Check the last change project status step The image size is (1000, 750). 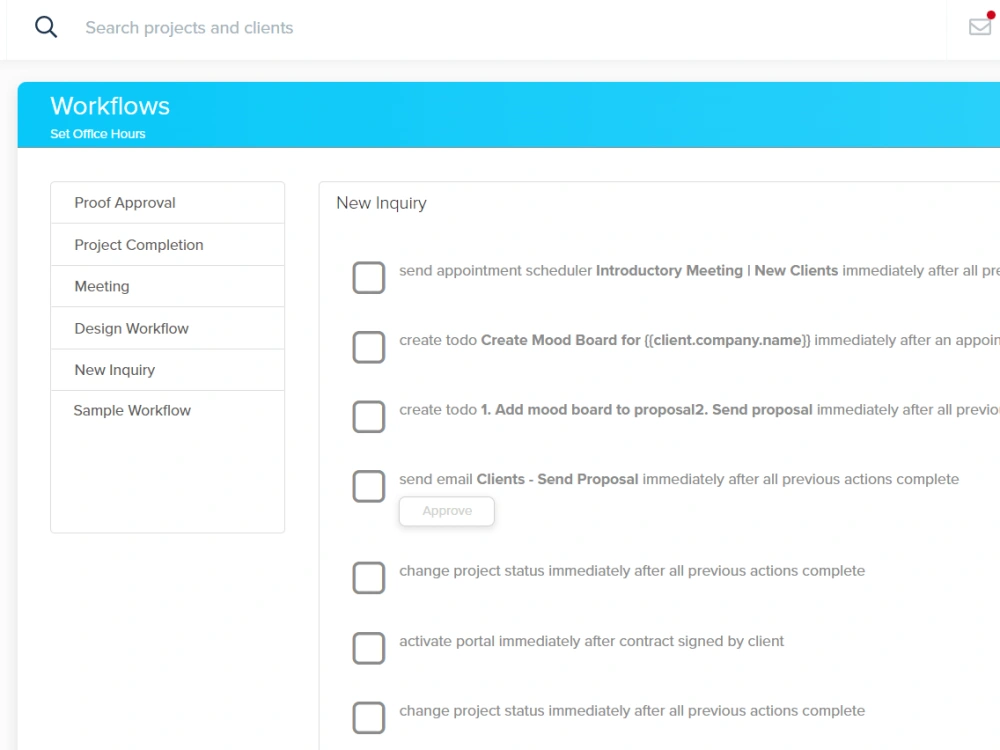pyautogui.click(x=369, y=717)
